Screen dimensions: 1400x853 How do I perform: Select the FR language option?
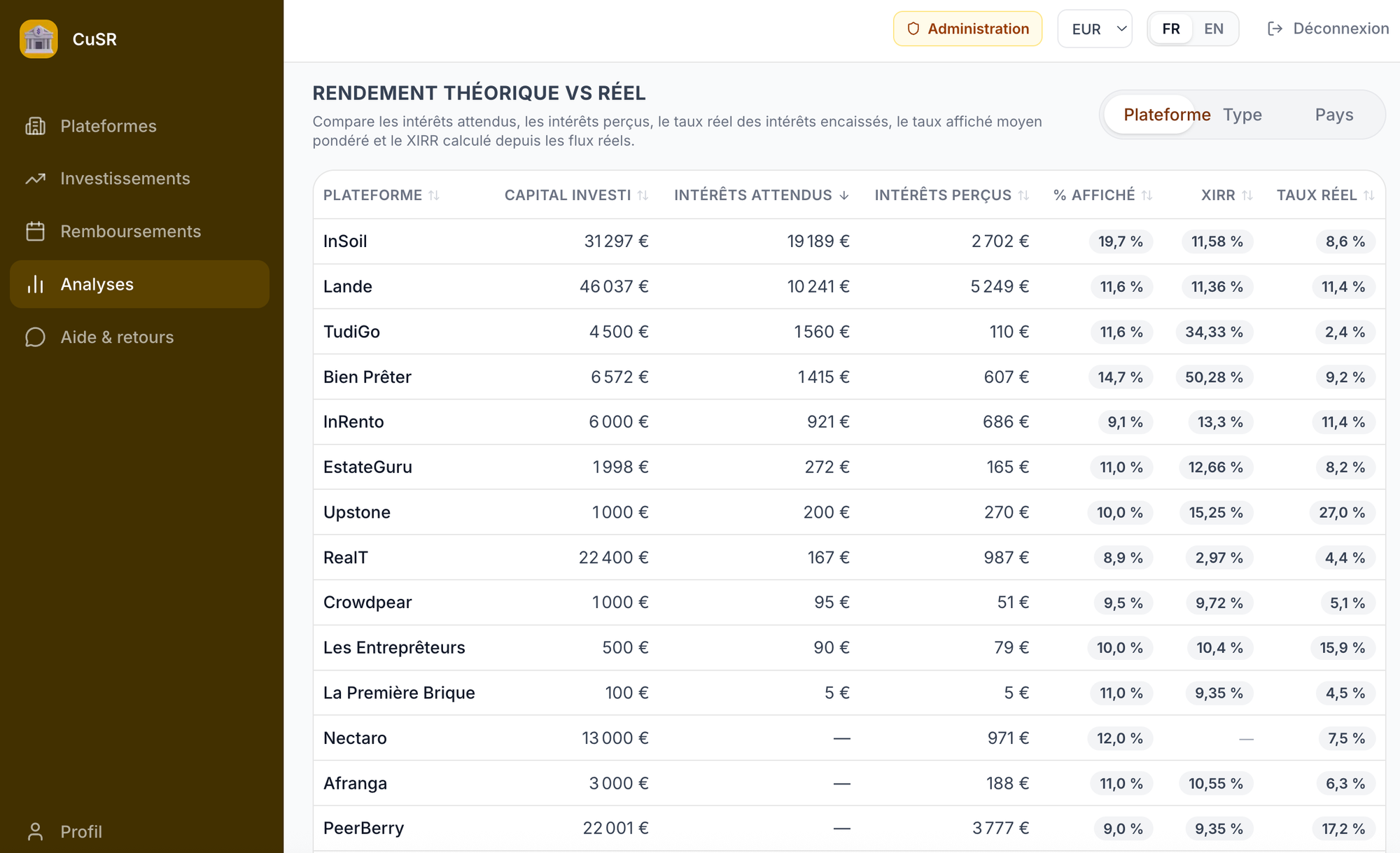[x=1171, y=29]
